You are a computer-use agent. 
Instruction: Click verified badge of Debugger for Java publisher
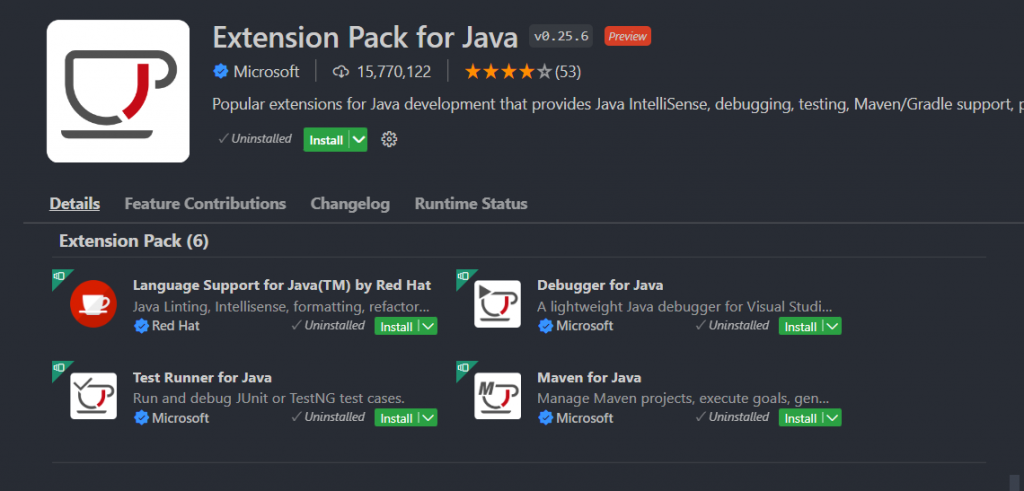(x=545, y=326)
